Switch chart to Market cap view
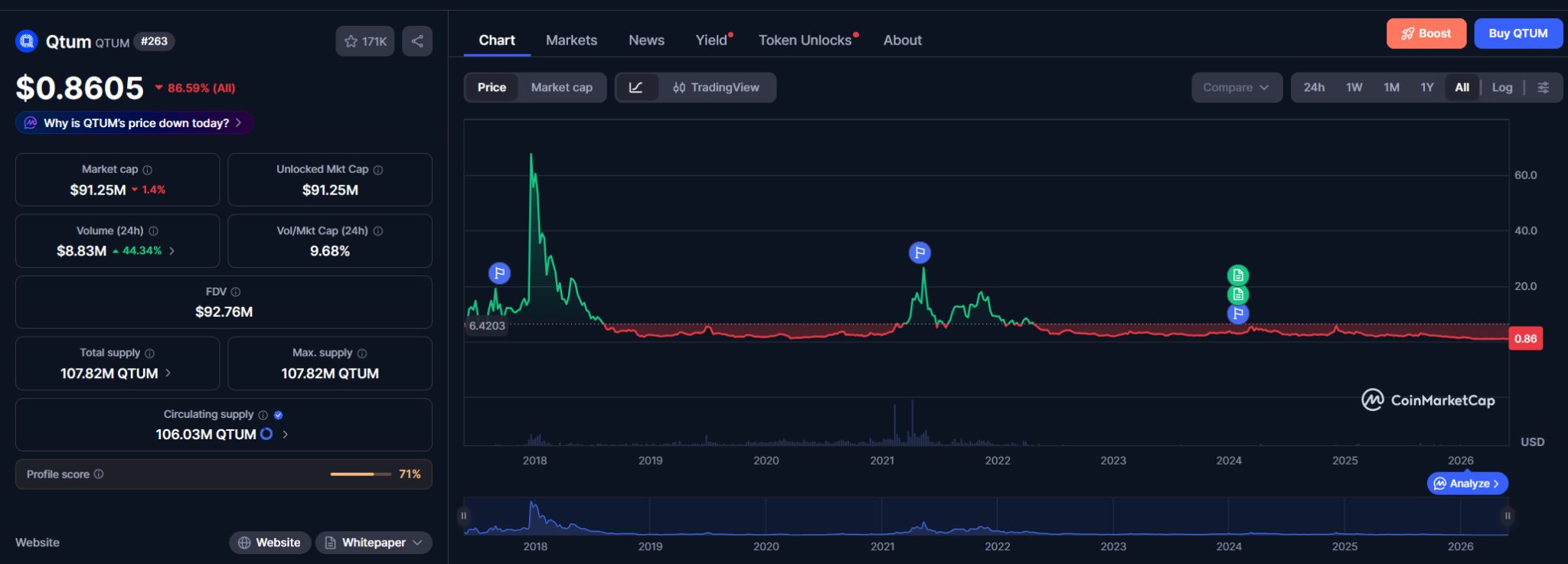 [x=561, y=87]
